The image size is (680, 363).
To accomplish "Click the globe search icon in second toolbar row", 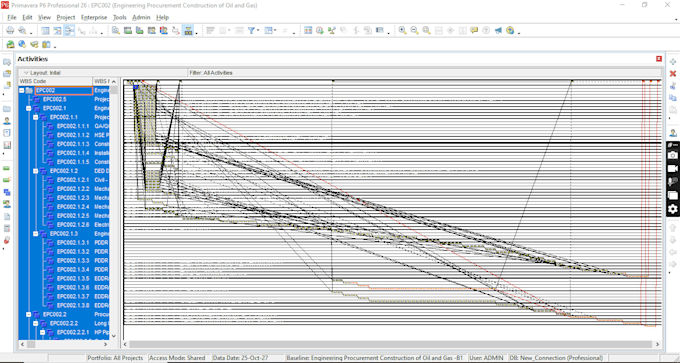I will (x=22, y=44).
